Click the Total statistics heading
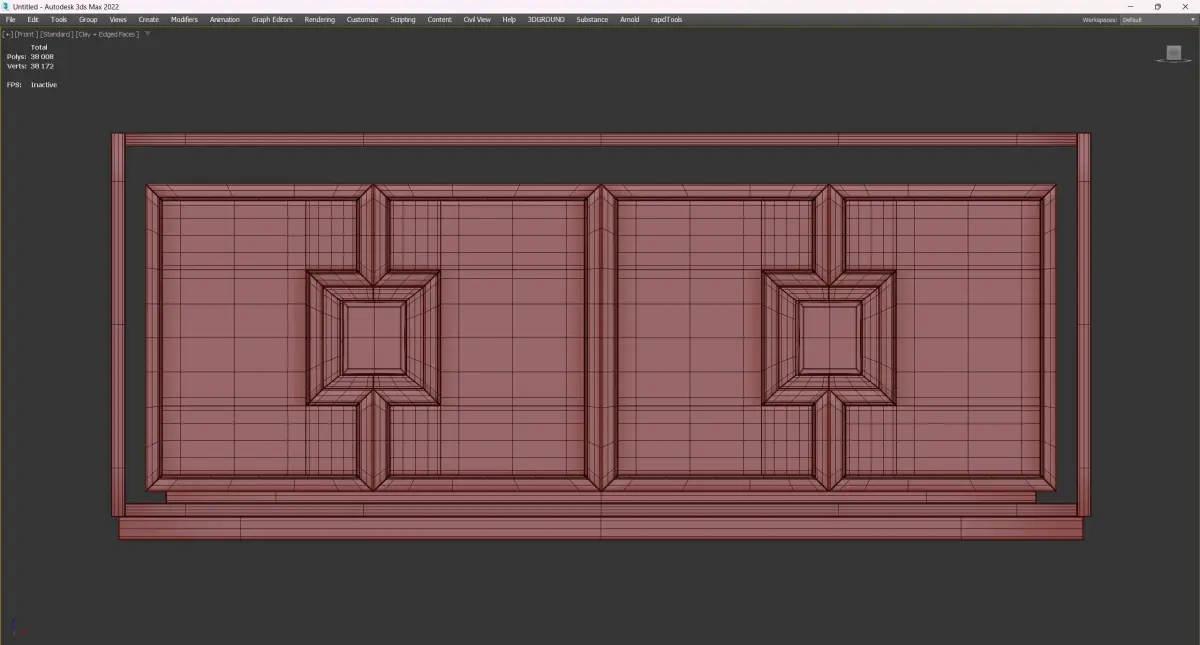This screenshot has height=645, width=1200. 39,47
